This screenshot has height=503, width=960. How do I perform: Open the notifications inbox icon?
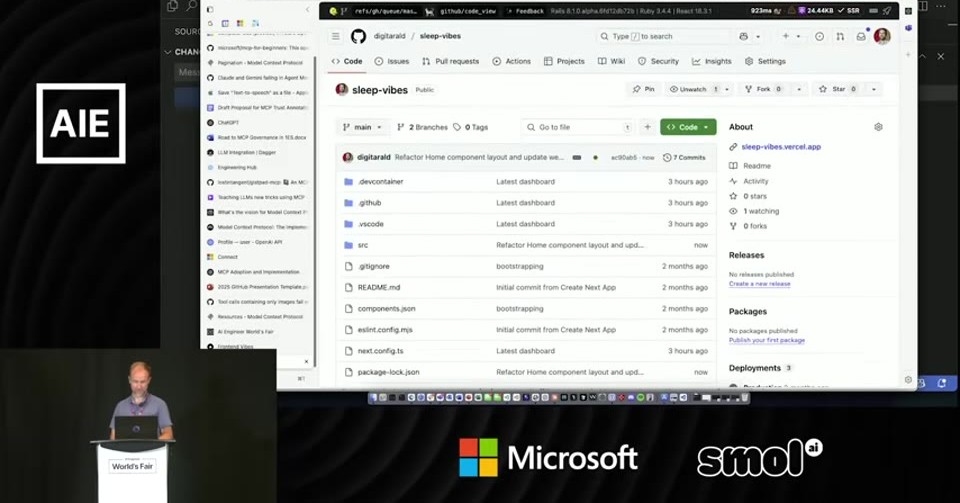click(x=861, y=37)
